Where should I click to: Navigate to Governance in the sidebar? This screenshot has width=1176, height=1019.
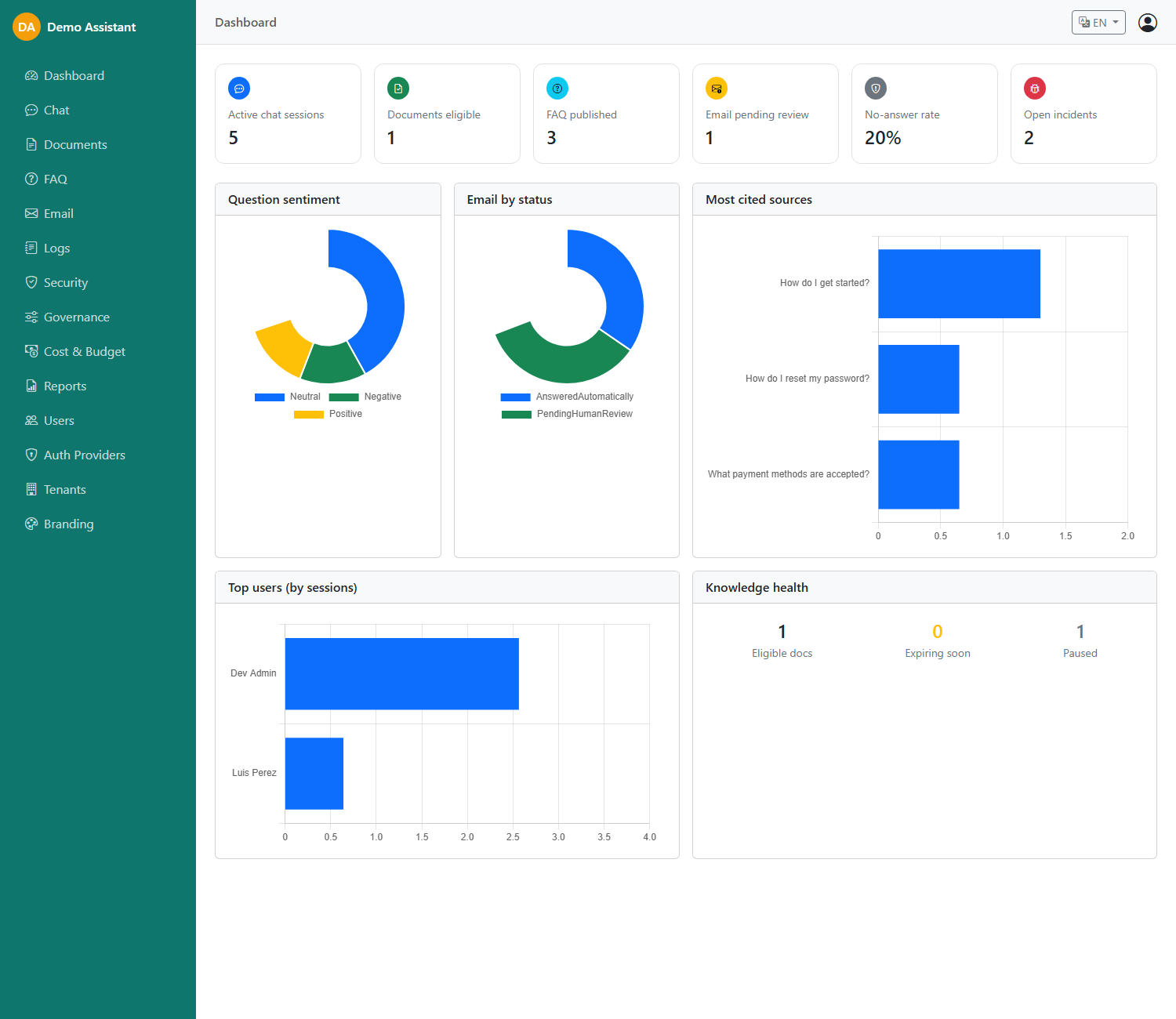click(98, 317)
